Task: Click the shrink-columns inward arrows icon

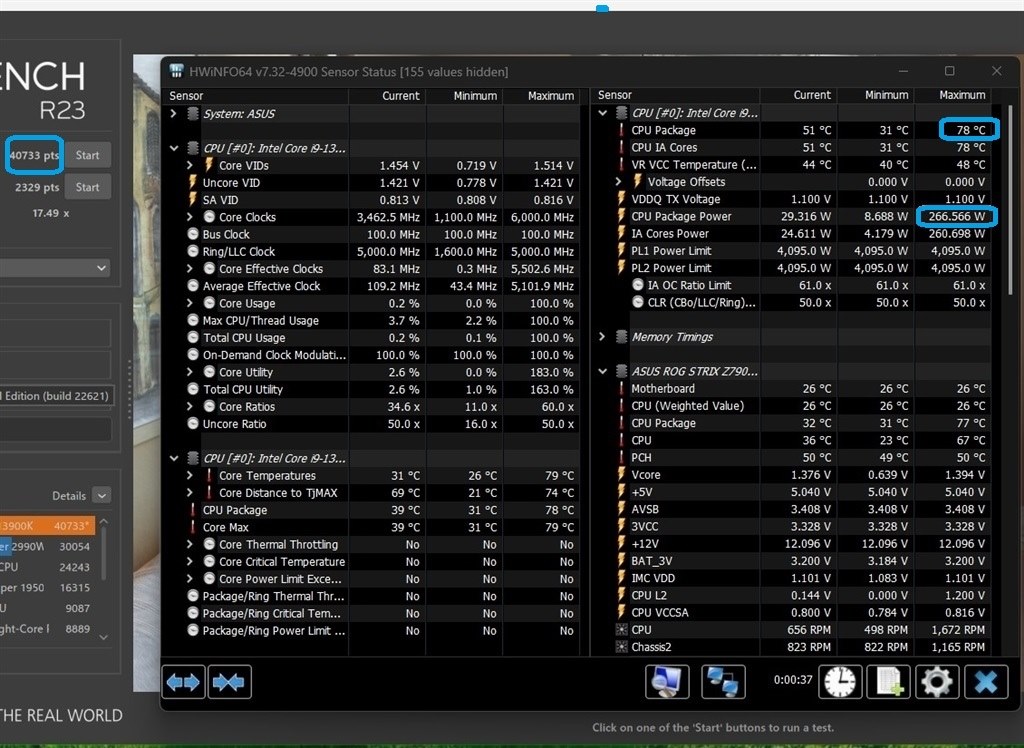Action: click(229, 682)
